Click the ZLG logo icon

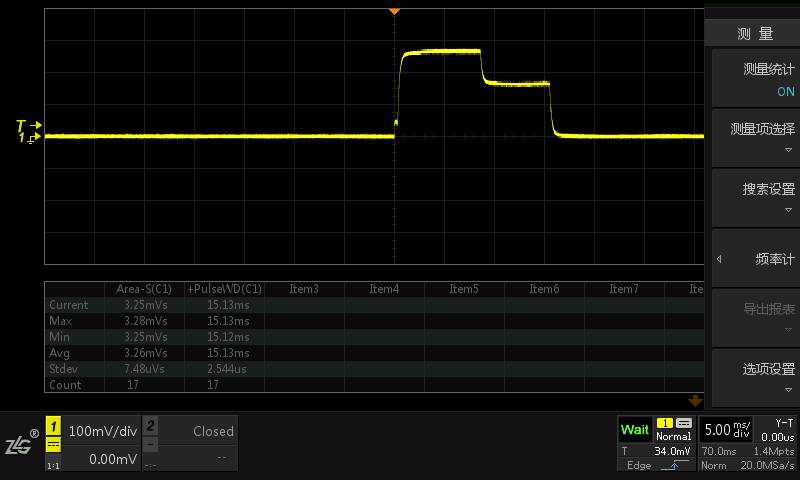[x=20, y=443]
